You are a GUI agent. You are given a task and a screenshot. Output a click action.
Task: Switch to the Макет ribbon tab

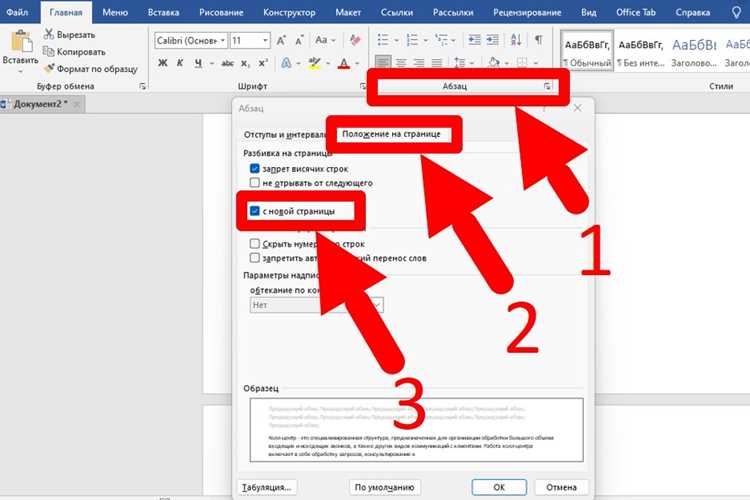[348, 12]
